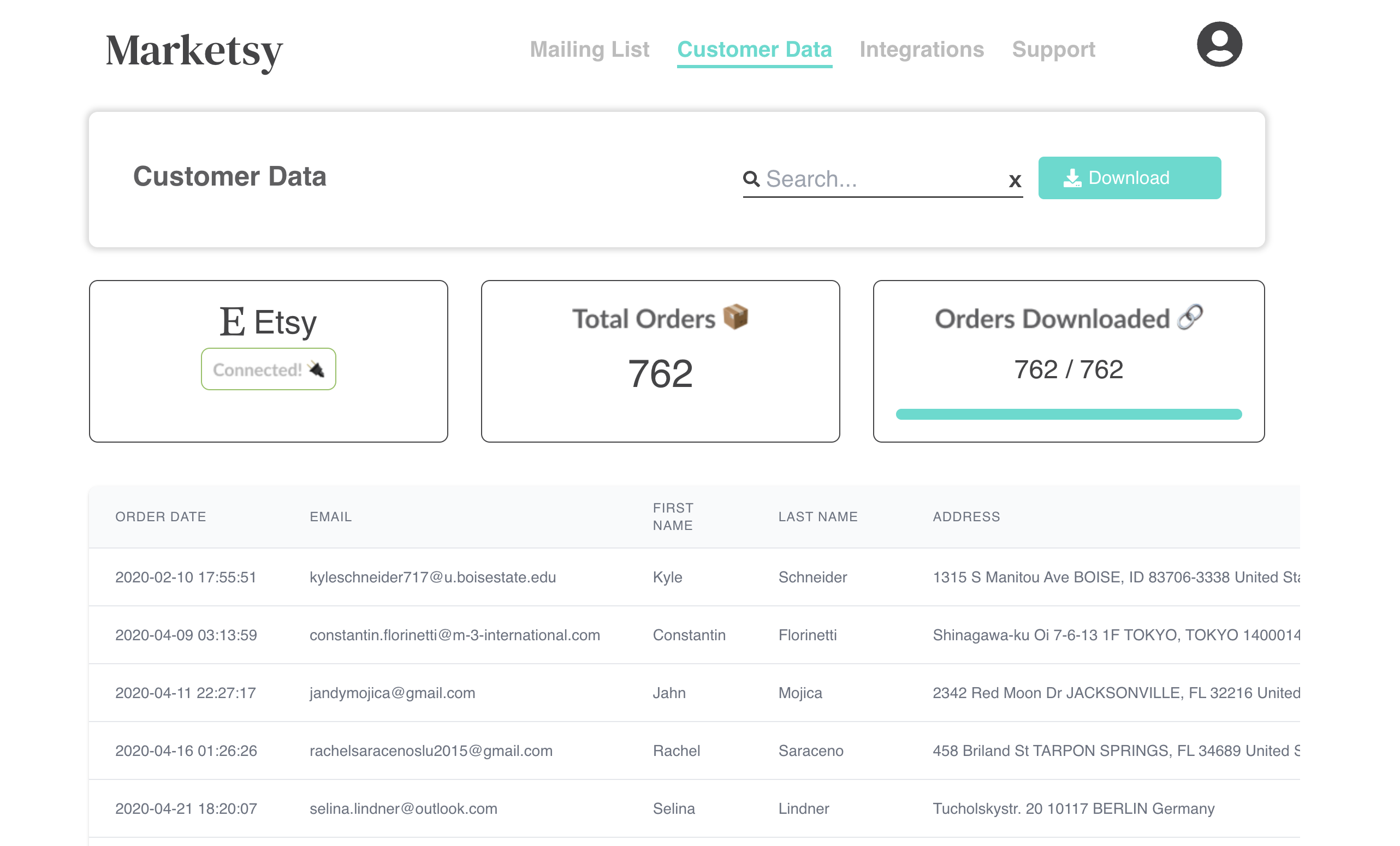Viewport: 1400px width, 846px height.
Task: Open the user account profile icon
Action: pos(1219,44)
